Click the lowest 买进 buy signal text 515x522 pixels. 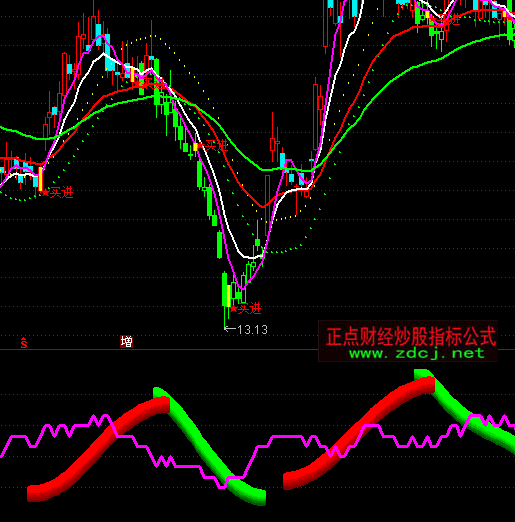250,309
